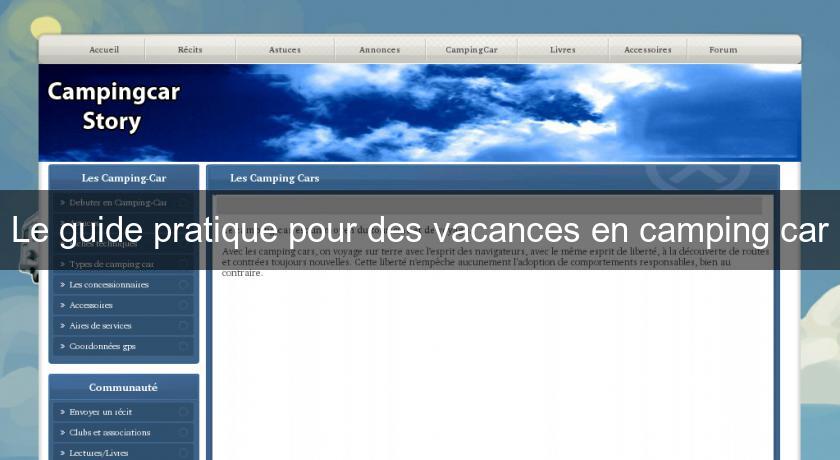840x460 pixels.
Task: Click the paragraph starting 'Avec les camping cars'
Action: (495, 262)
